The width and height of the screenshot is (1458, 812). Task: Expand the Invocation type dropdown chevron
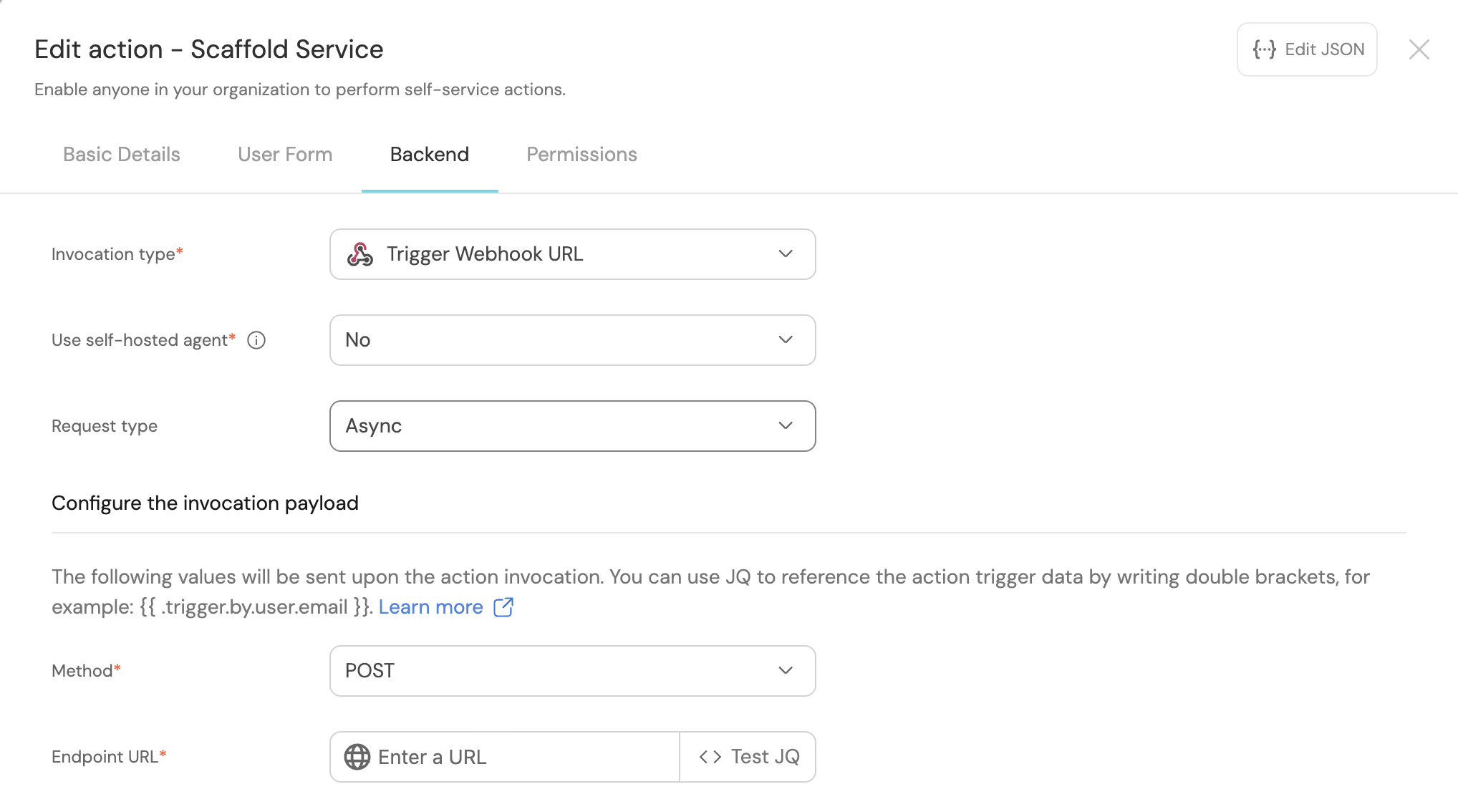(x=786, y=254)
